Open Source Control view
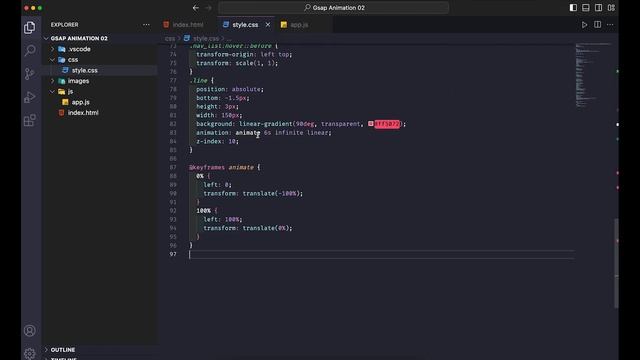640x360 pixels. click(x=29, y=74)
